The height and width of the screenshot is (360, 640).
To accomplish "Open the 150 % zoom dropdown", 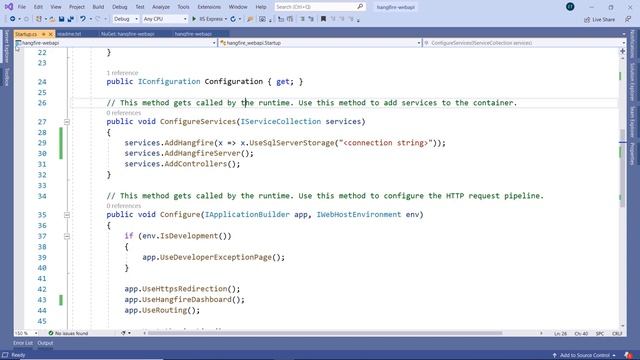I will coord(27,333).
